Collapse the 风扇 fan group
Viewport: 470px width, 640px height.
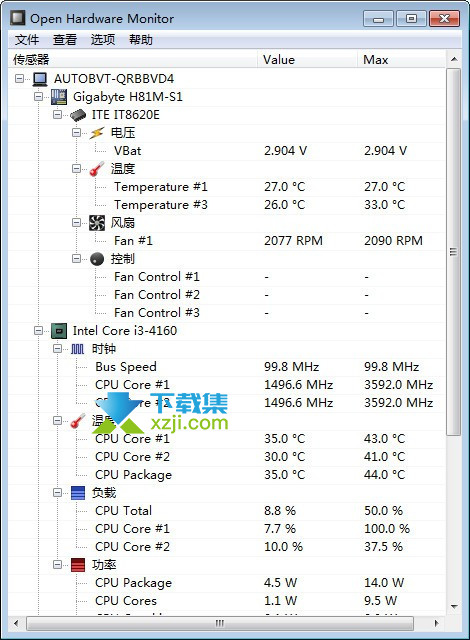point(76,222)
